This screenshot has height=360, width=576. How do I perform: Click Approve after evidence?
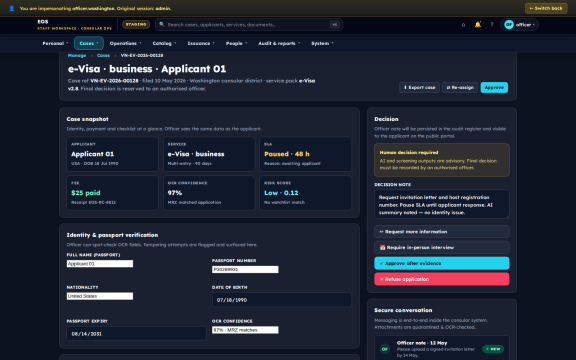pyautogui.click(x=442, y=263)
